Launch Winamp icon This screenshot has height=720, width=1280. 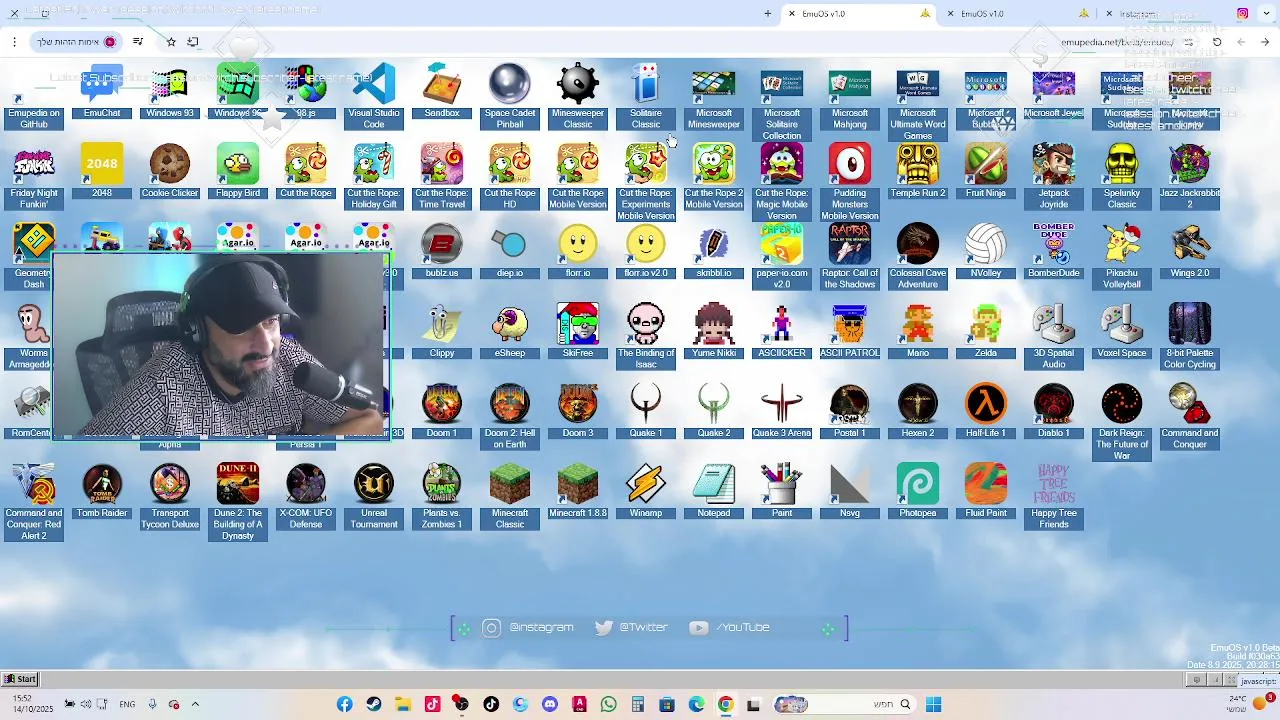tap(646, 492)
